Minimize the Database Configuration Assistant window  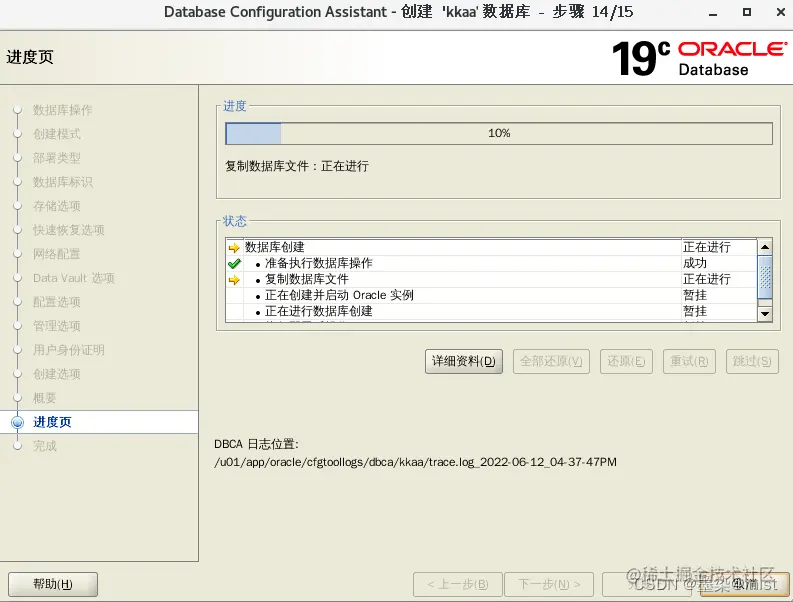pos(713,15)
